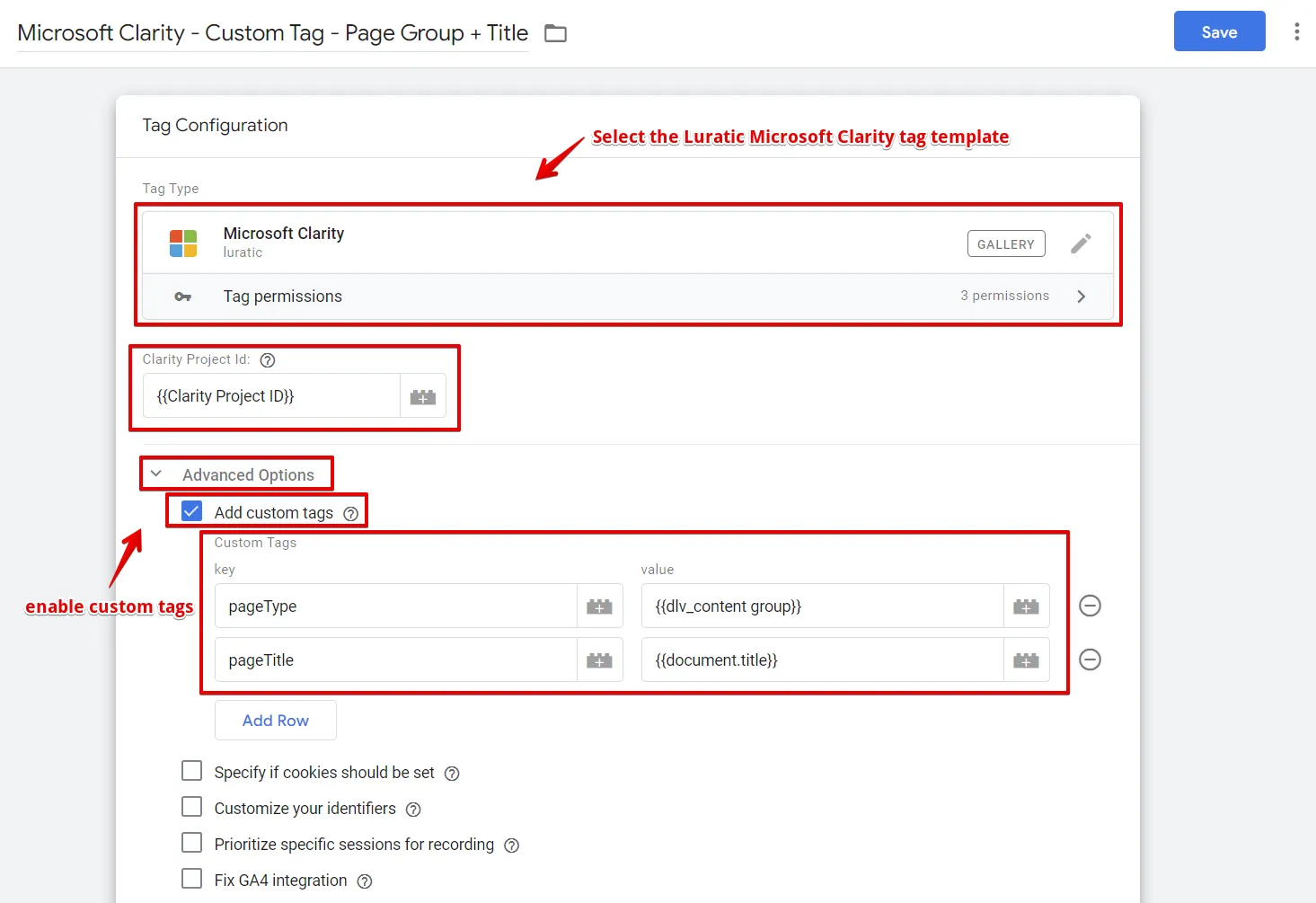Click the luratic author text
Viewport: 1316px width, 903px height.
click(x=243, y=252)
